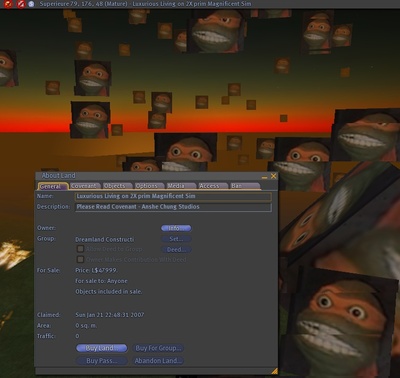Toggle Allow Deed to Group checkbox

coord(80,249)
